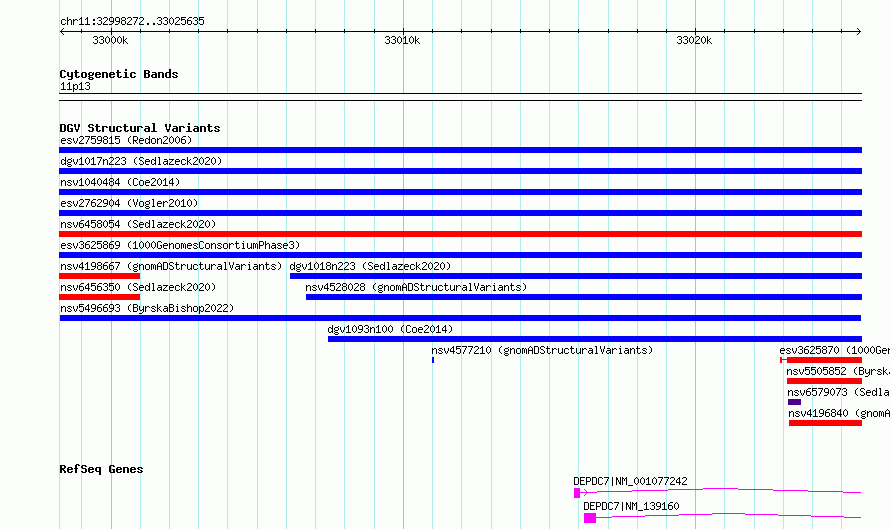Click the left arrowhead of the ruler

click(x=62, y=31)
